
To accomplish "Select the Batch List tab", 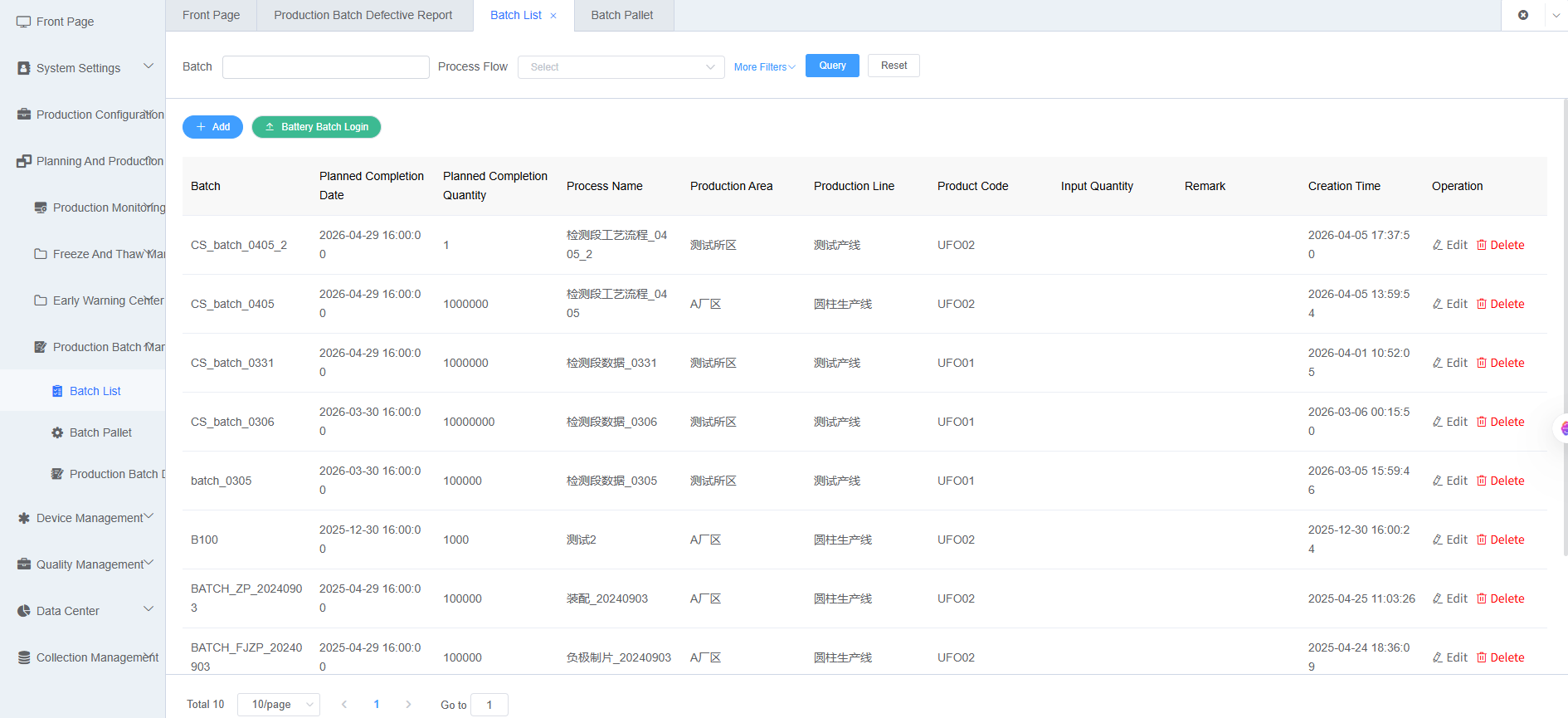I will (516, 15).
